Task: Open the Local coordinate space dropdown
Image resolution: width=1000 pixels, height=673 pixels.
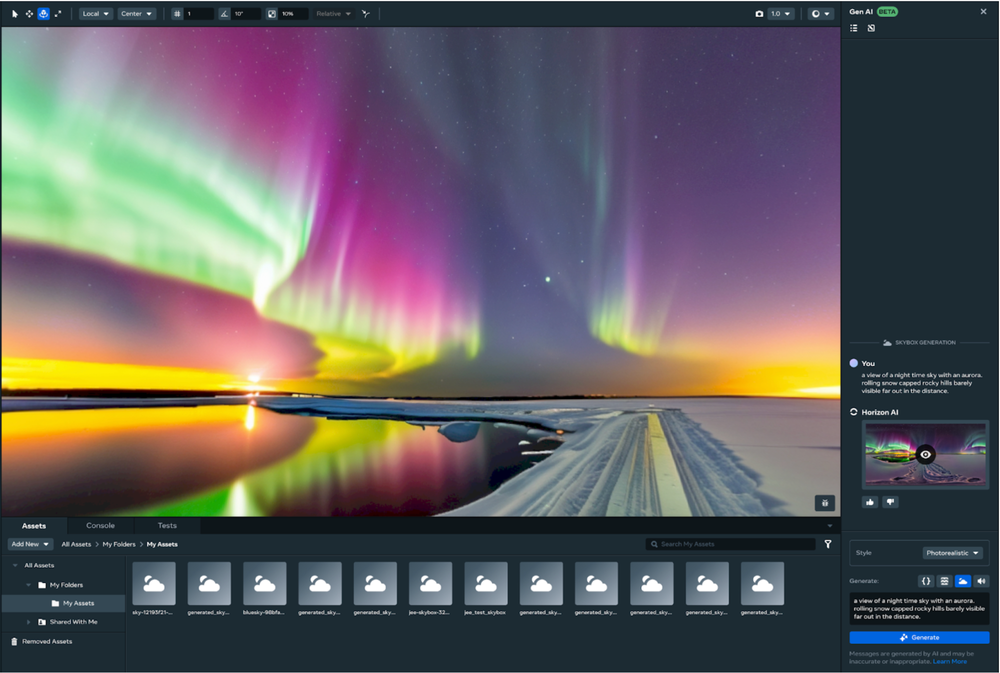Action: pos(95,13)
